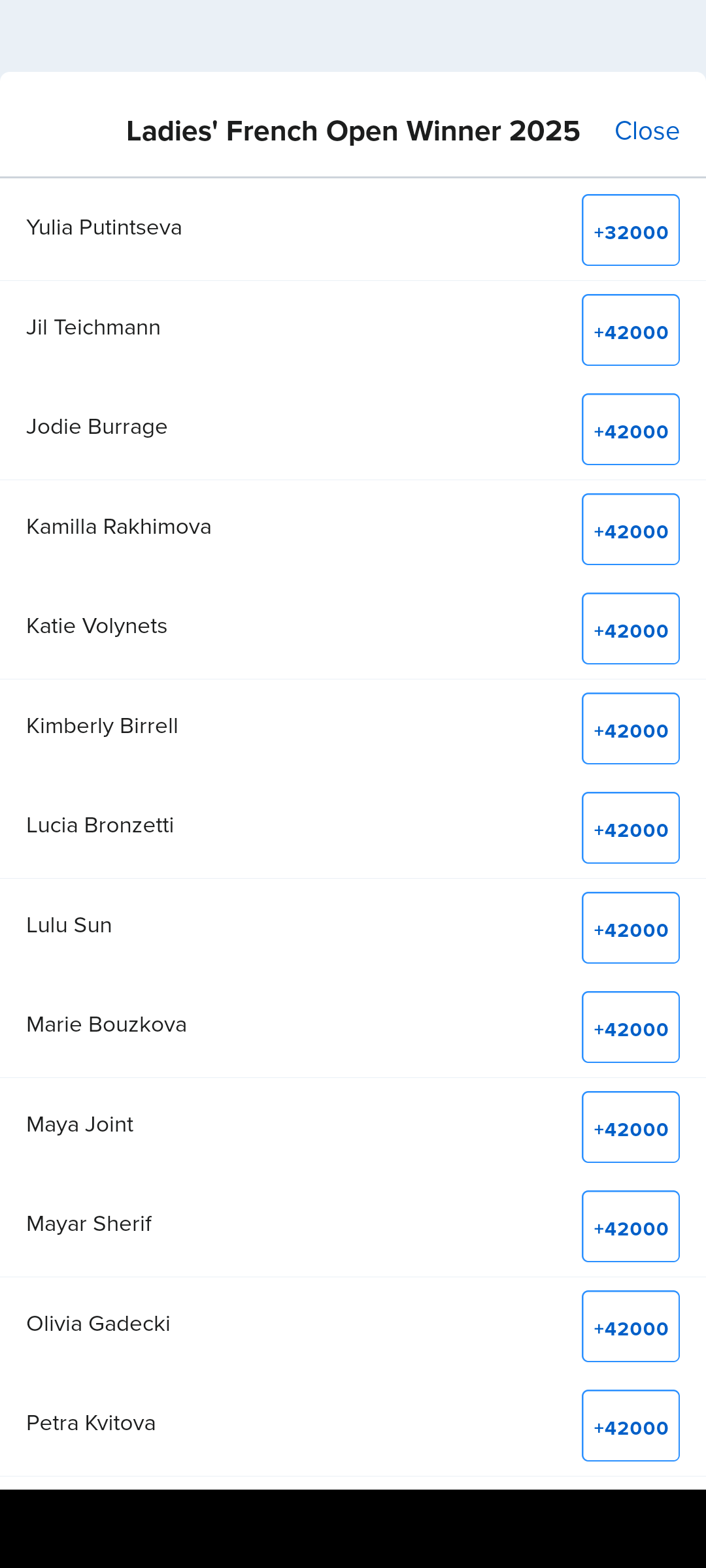Select Katie Volynets +42000 odds
706x1568 pixels.
[630, 629]
